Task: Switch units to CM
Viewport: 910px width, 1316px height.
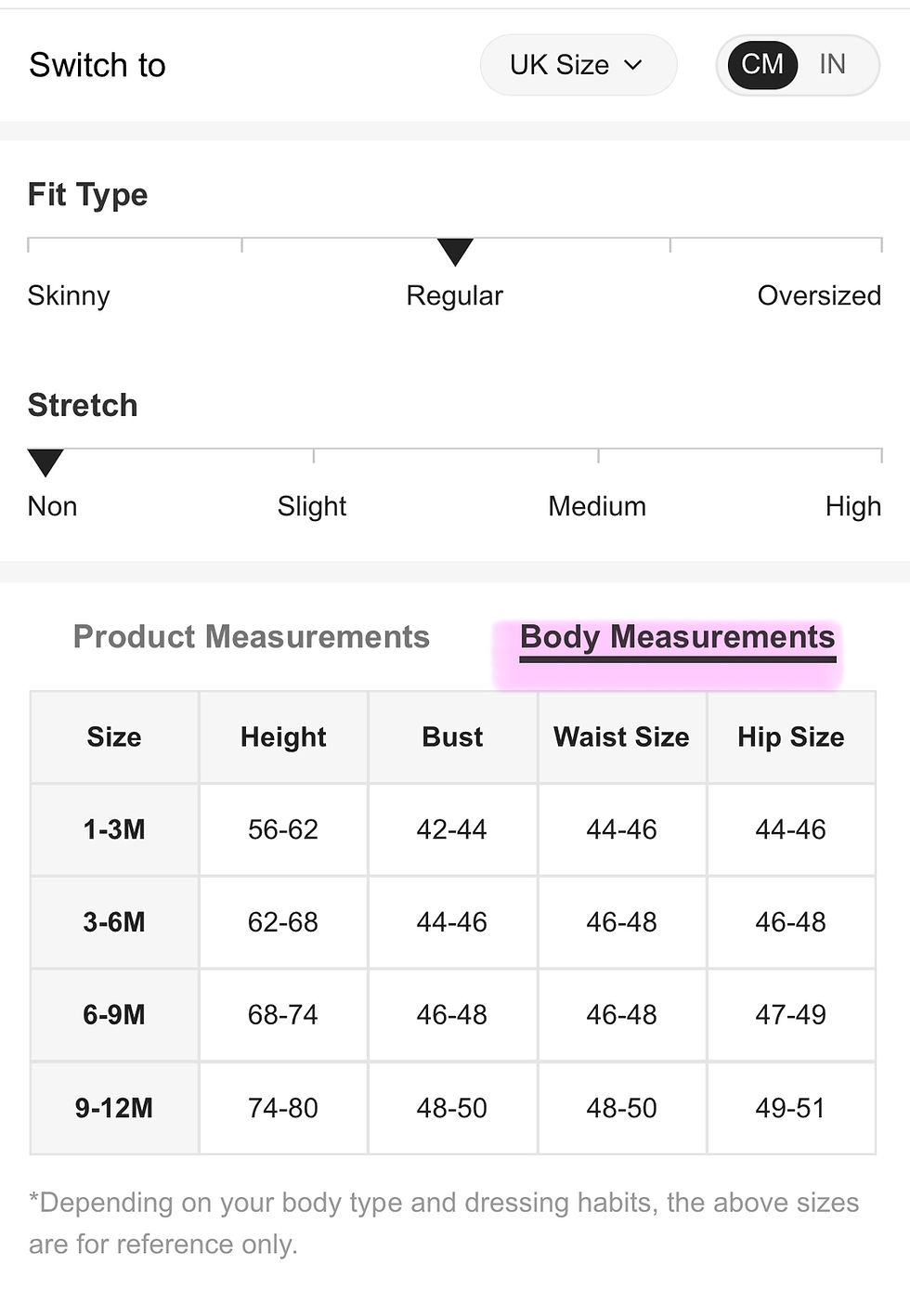Action: (762, 65)
